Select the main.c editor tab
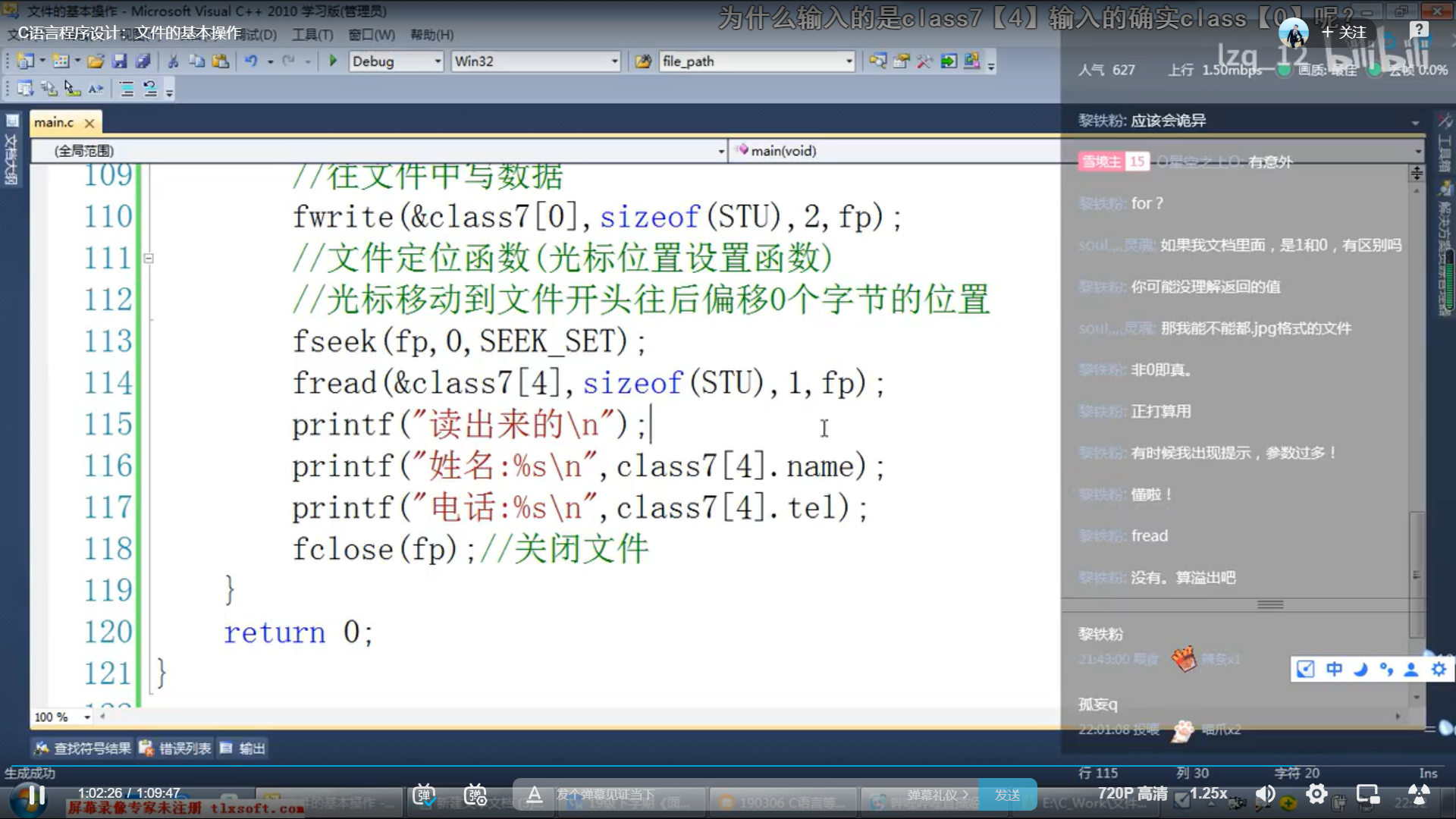1456x819 pixels. 55,122
